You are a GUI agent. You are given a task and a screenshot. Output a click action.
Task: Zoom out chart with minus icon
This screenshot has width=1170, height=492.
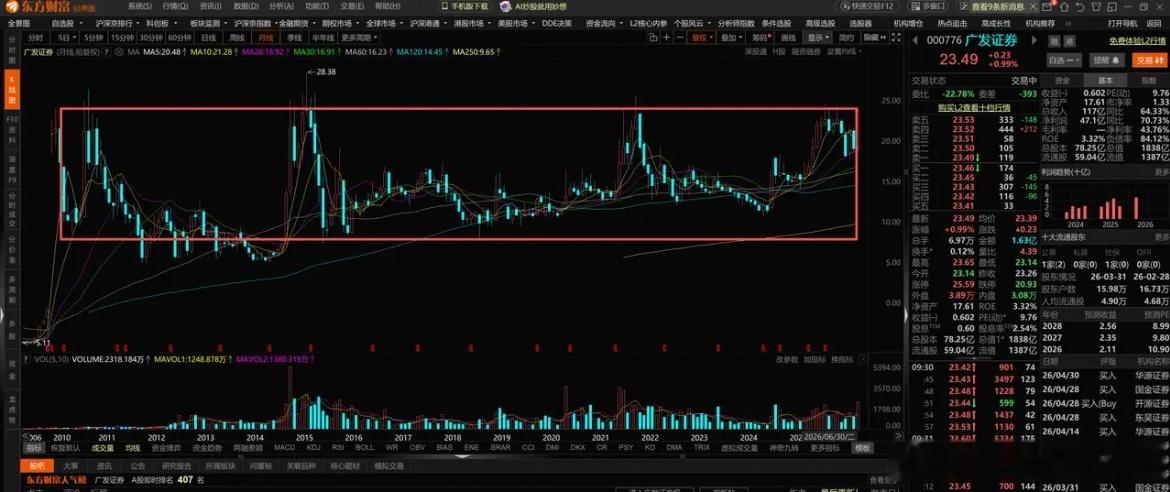(x=680, y=37)
